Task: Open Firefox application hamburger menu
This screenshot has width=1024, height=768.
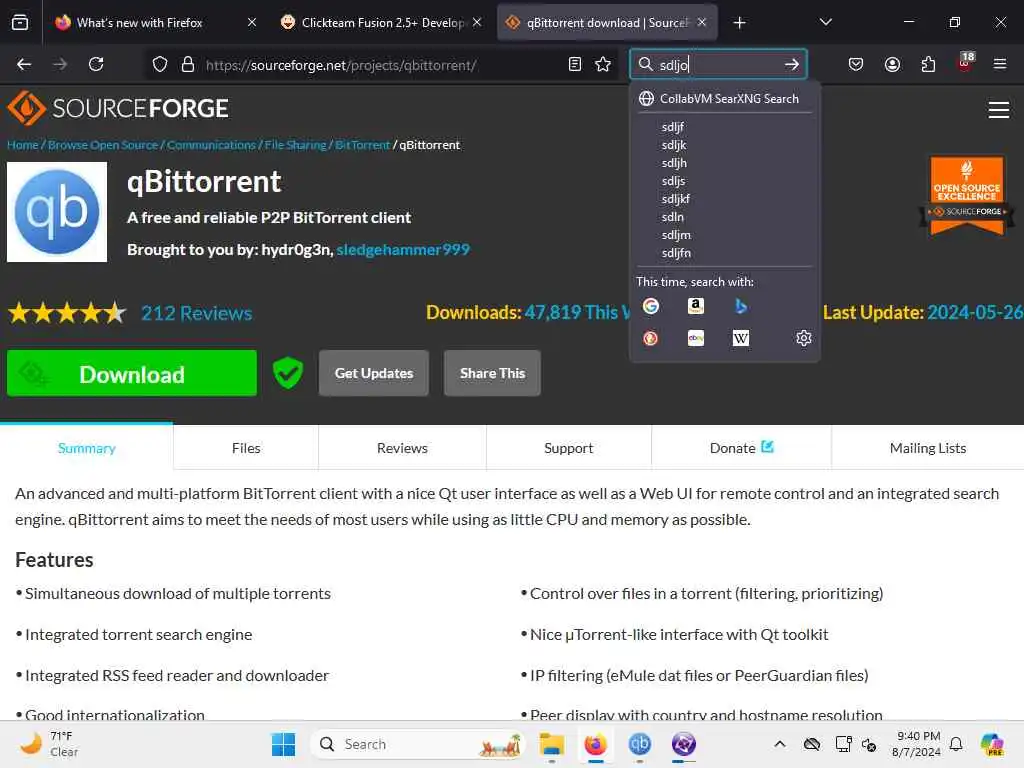Action: 999,64
